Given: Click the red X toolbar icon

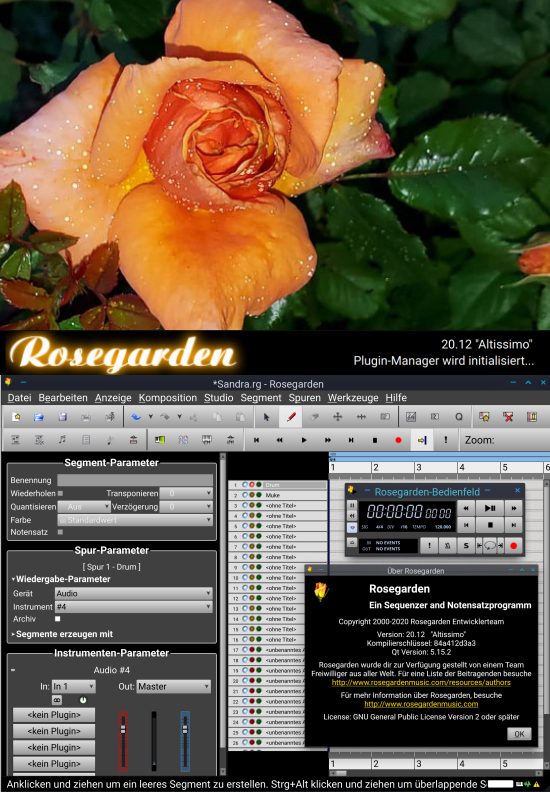Looking at the screenshot, I should point(508,417).
